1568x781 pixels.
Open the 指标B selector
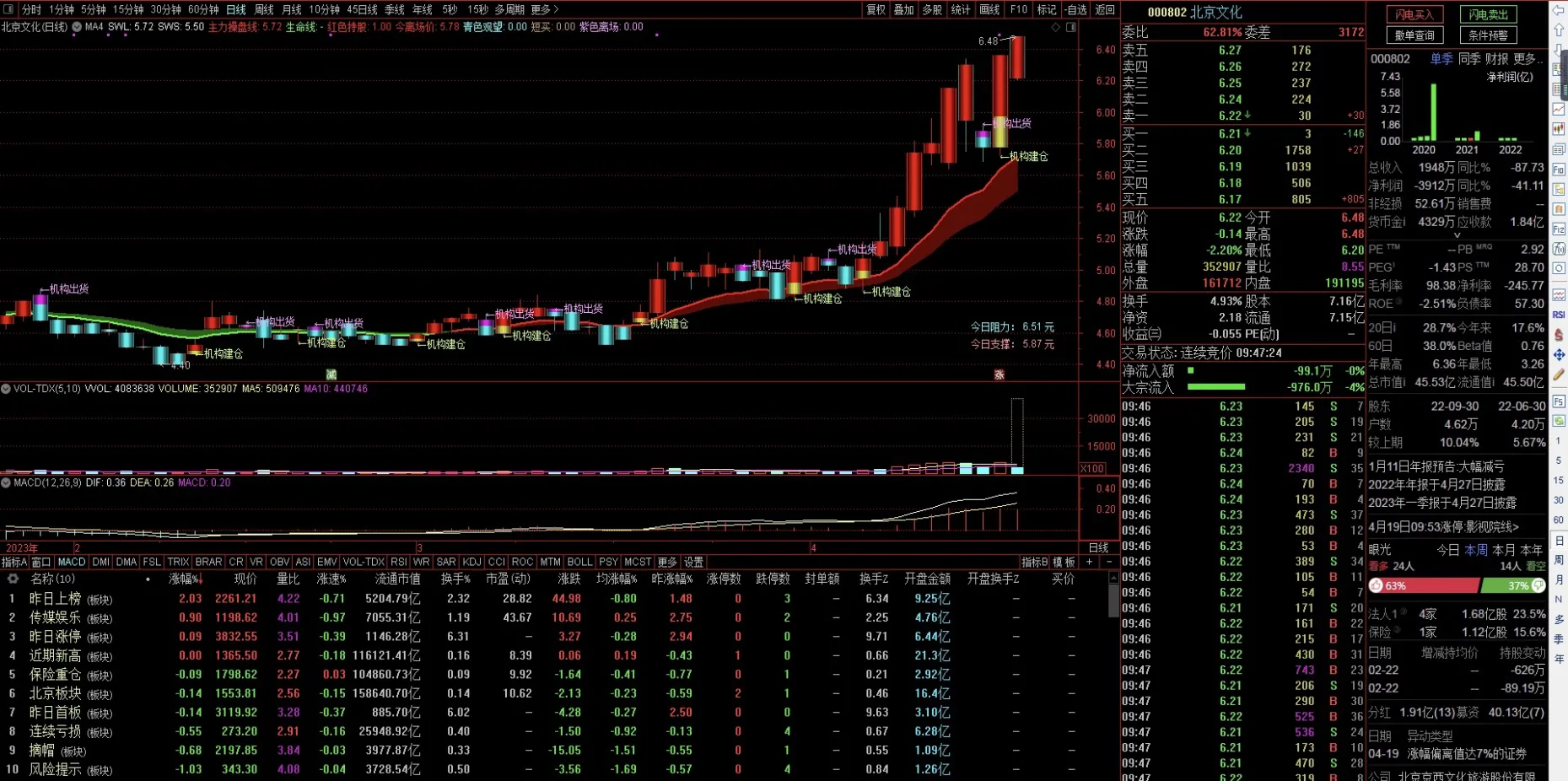click(x=1034, y=562)
